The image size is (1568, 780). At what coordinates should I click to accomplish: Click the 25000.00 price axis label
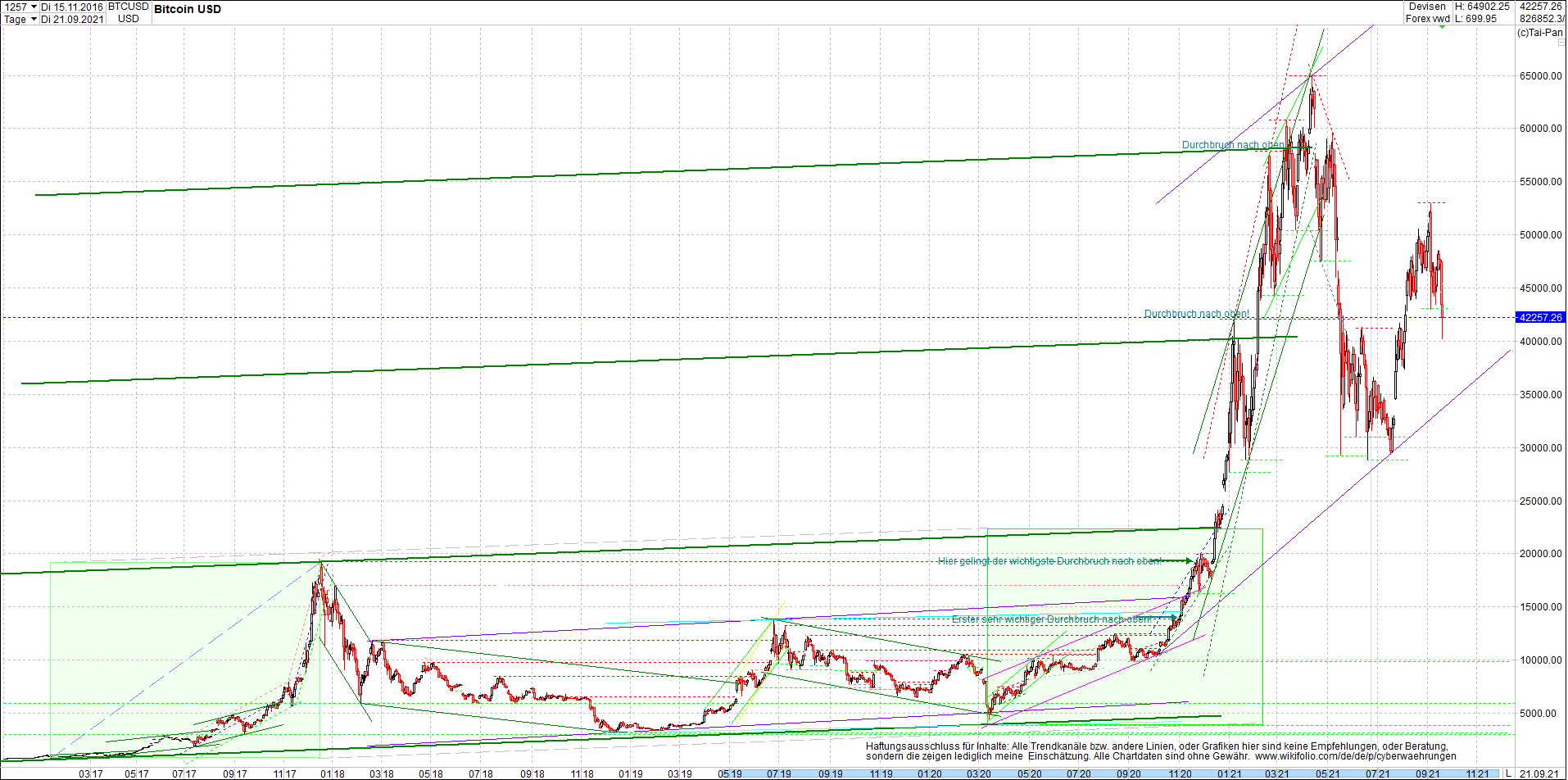pyautogui.click(x=1540, y=501)
